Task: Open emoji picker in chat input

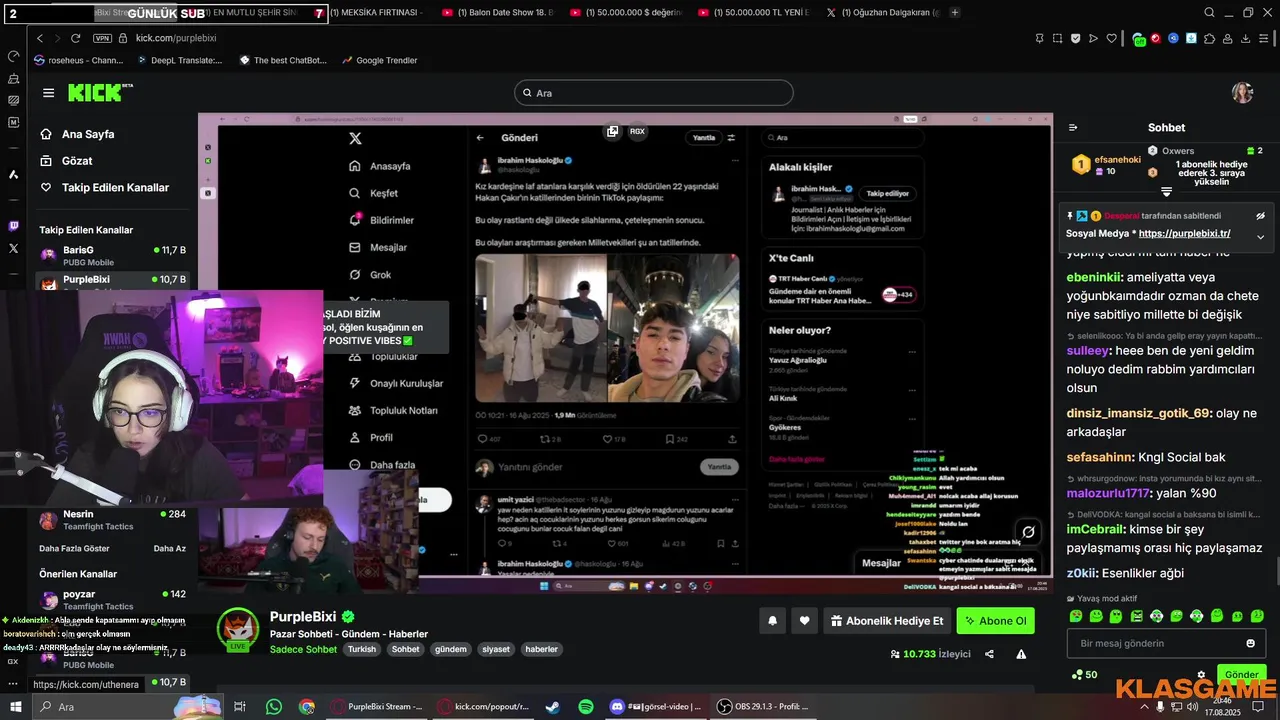Action: 1250,643
